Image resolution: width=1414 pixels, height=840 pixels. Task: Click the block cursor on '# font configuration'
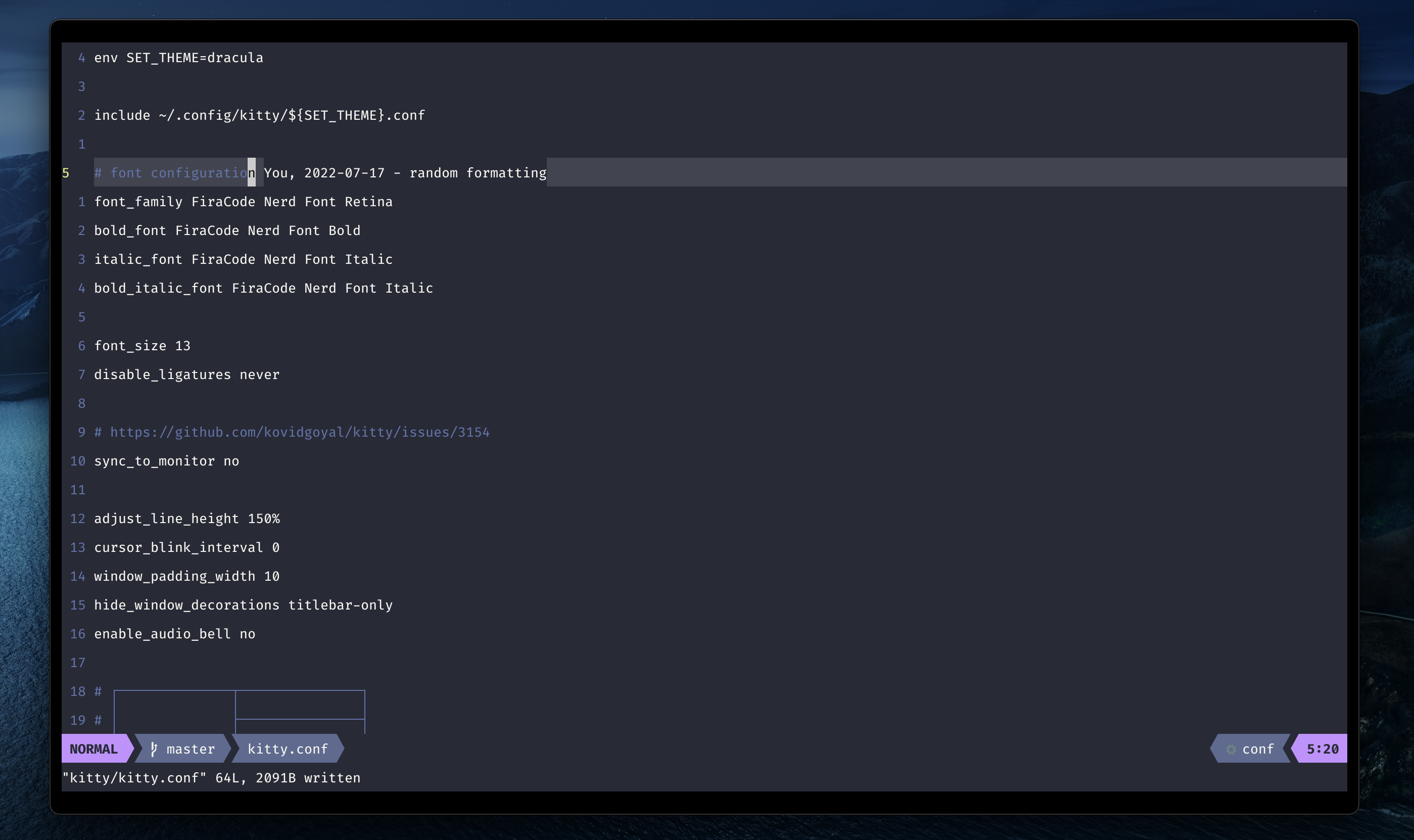[251, 173]
